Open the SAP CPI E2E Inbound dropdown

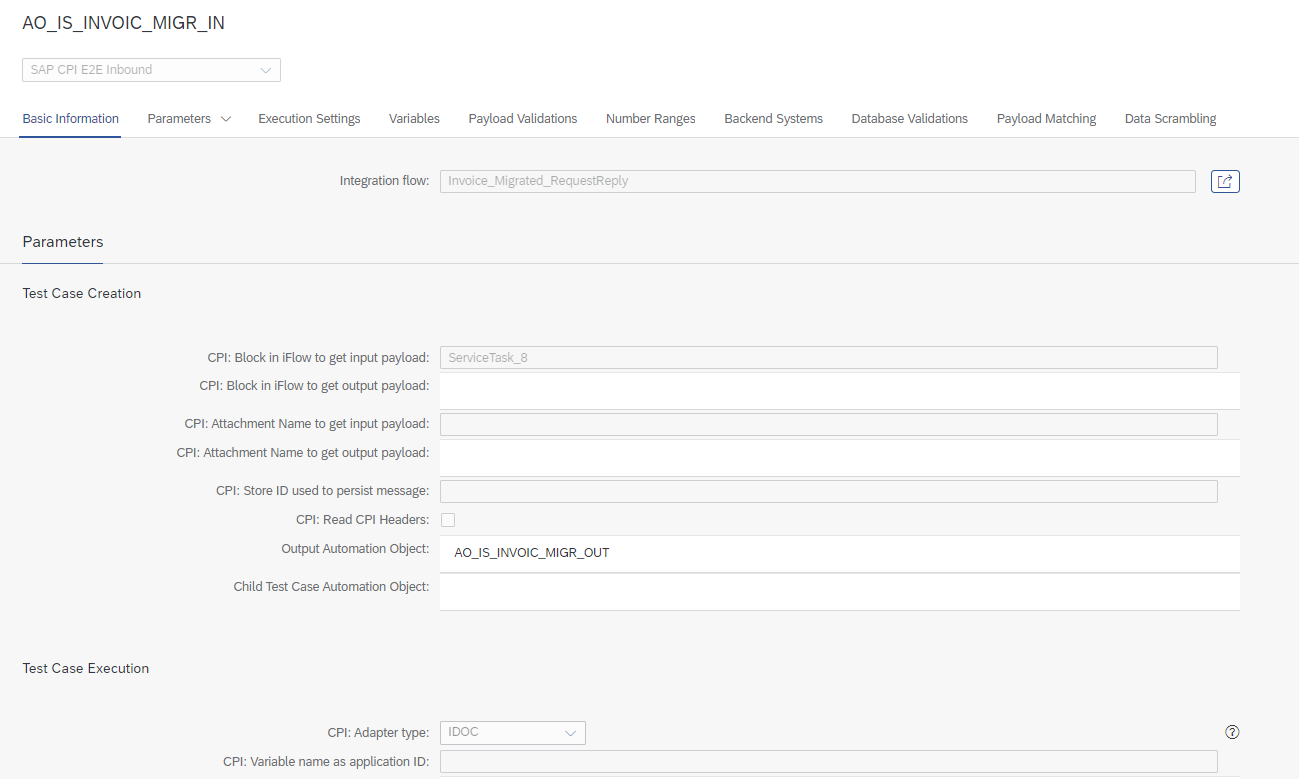151,70
